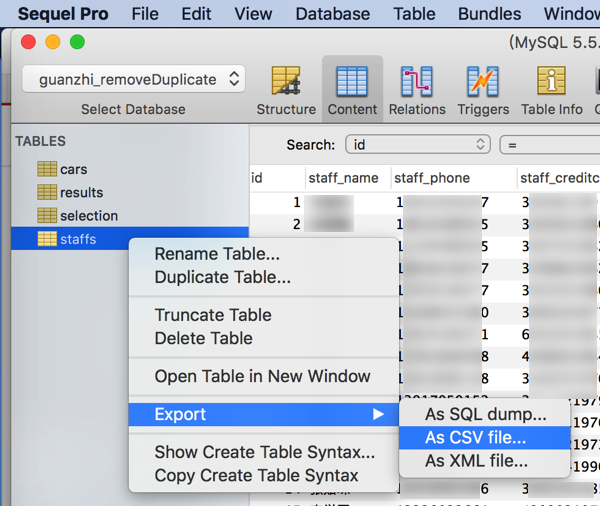This screenshot has height=506, width=600.
Task: Click the selection table icon
Action: [x=47, y=215]
